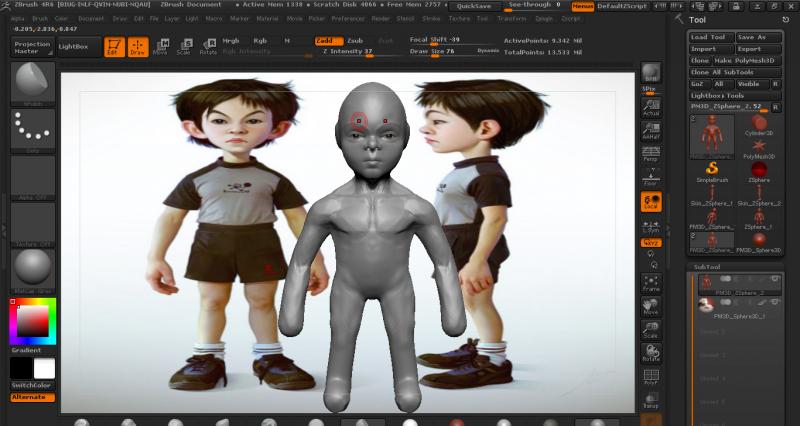Image resolution: width=800 pixels, height=426 pixels.
Task: Click the AAHalf zoom icon
Action: [651, 131]
